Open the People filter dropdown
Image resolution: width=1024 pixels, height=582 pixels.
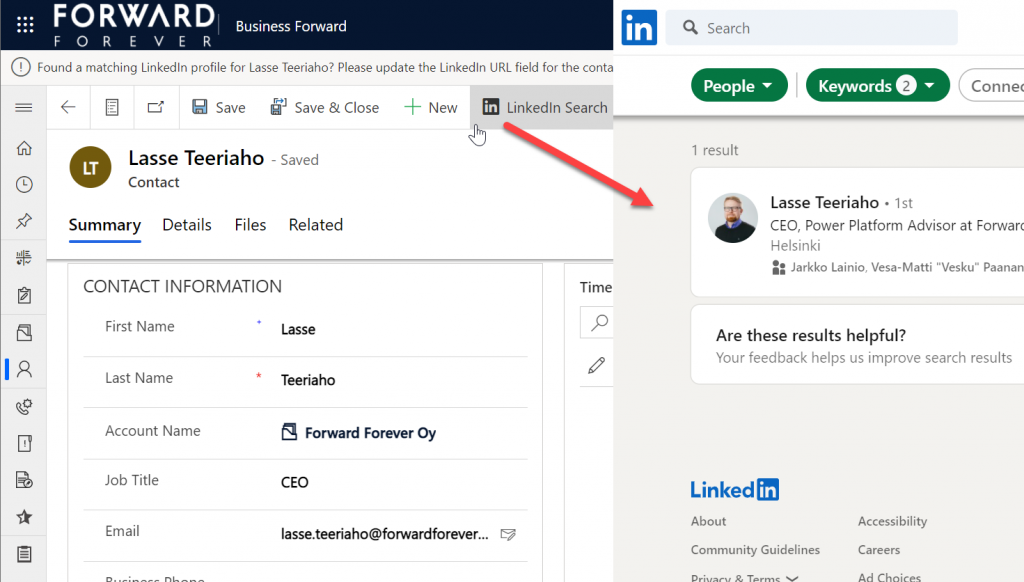click(x=739, y=86)
